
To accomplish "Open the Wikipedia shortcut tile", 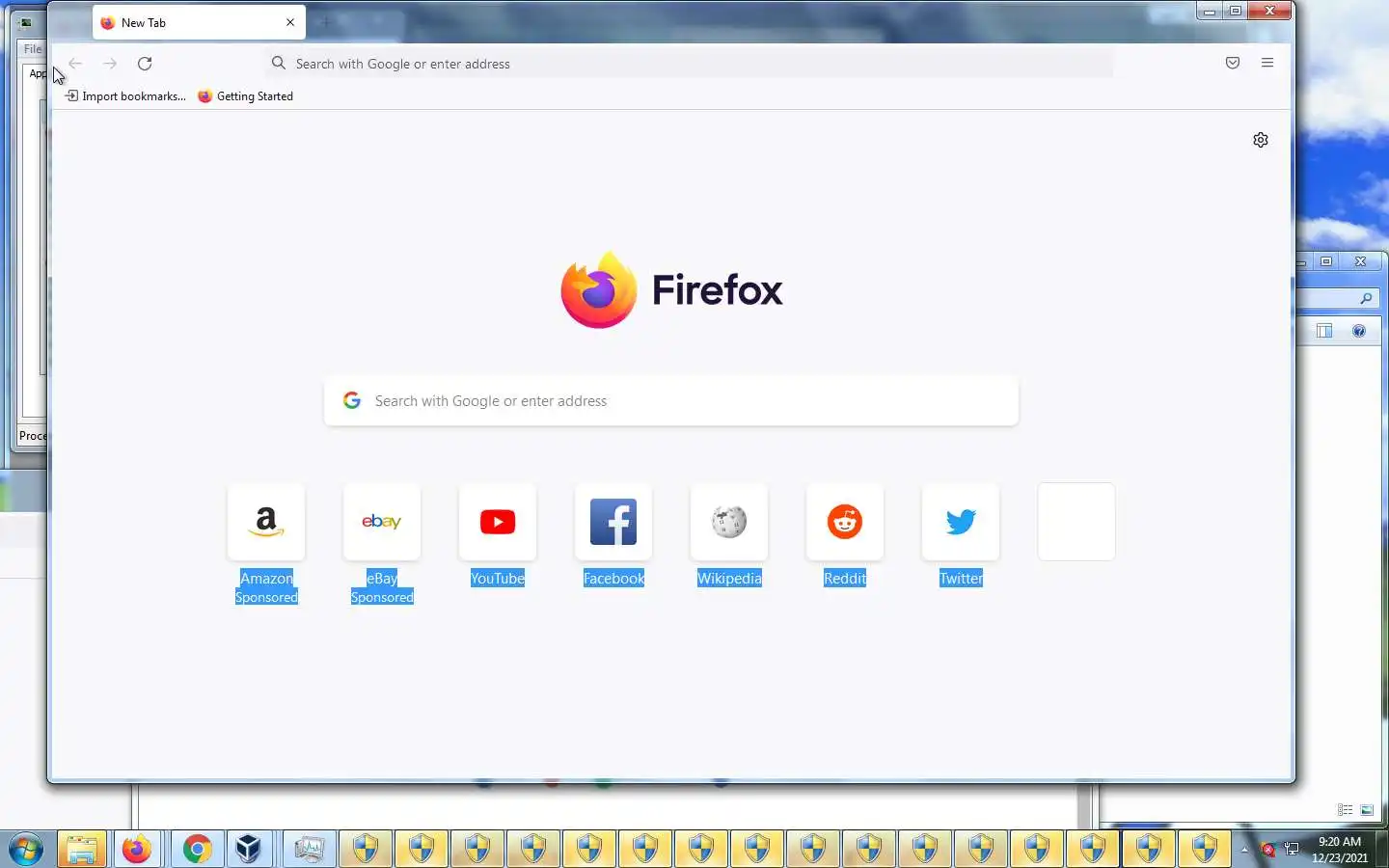I will click(729, 522).
